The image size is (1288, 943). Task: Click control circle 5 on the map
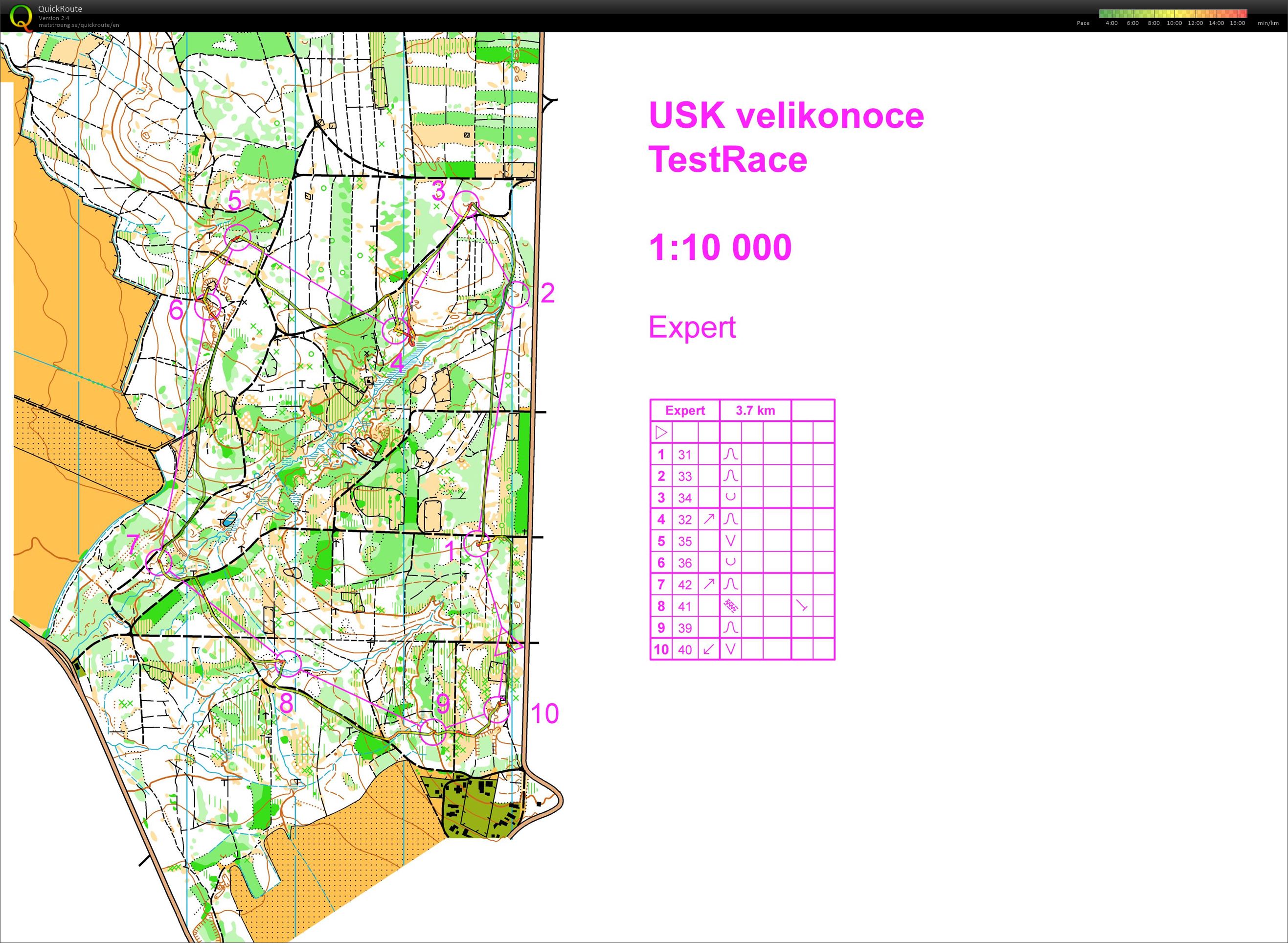237,237
